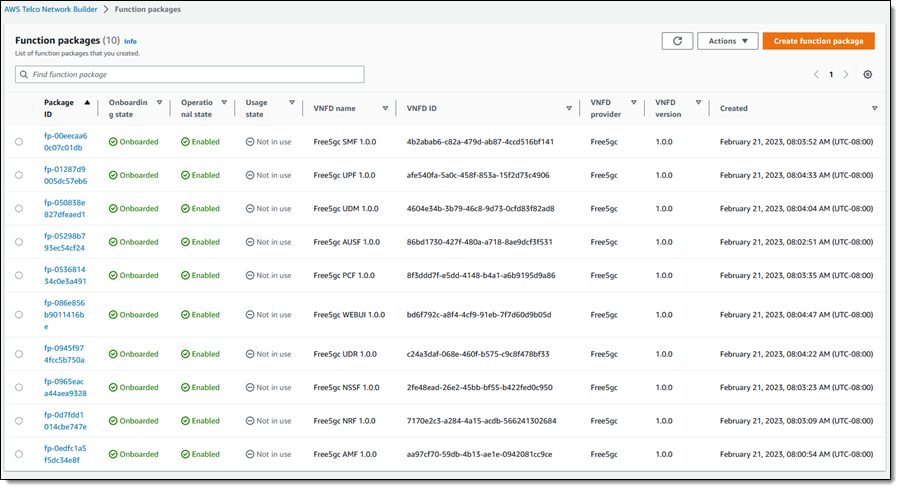Viewport: 901px width, 490px height.
Task: Open package fp-05298b793ec54cf24 link
Action: pyautogui.click(x=64, y=242)
